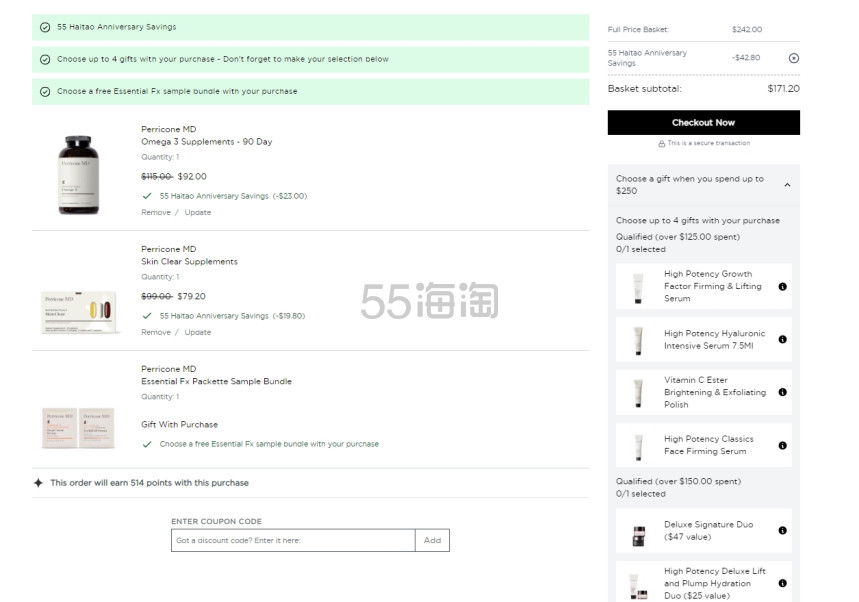Click Add to apply coupon code
This screenshot has width=859, height=602.
click(x=432, y=541)
